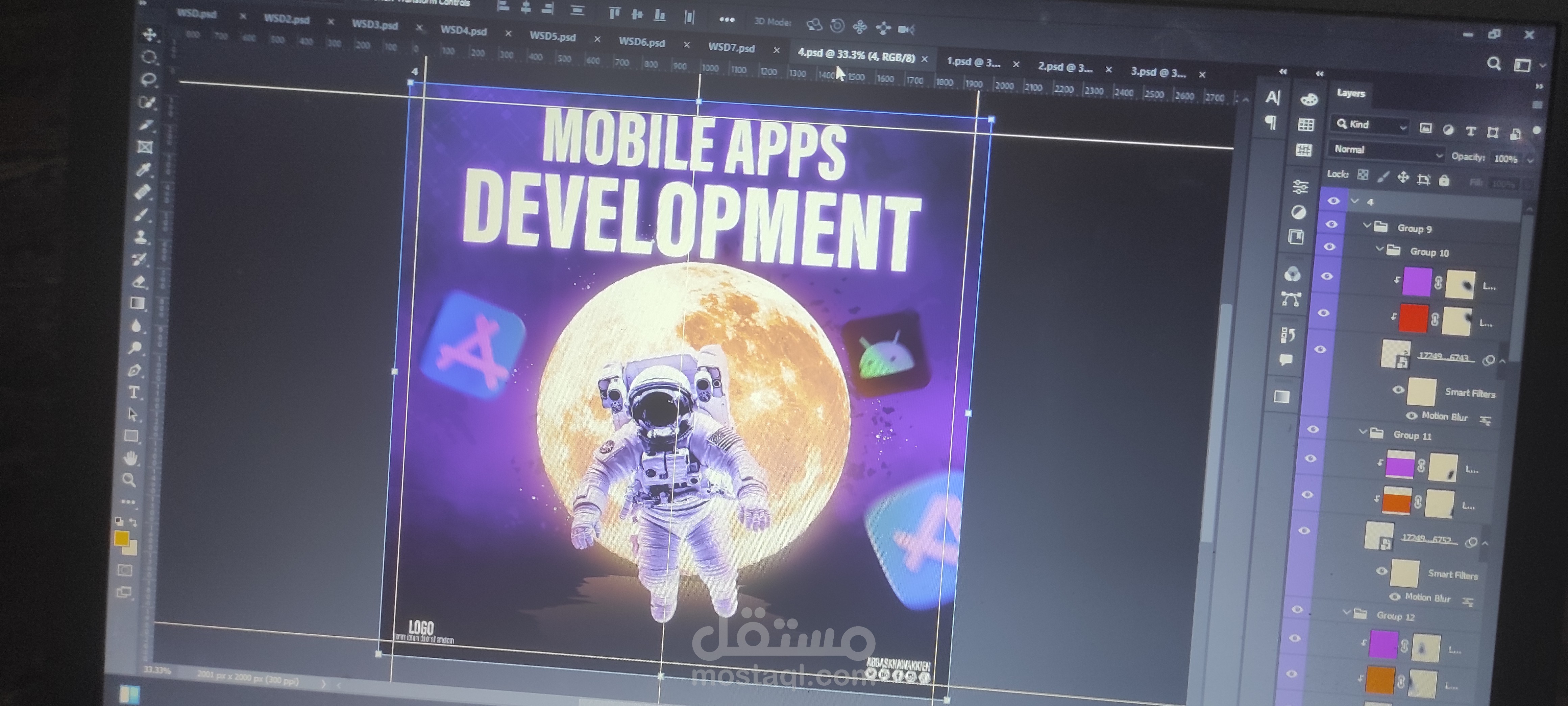Select the Rectangle shape tool

[131, 436]
